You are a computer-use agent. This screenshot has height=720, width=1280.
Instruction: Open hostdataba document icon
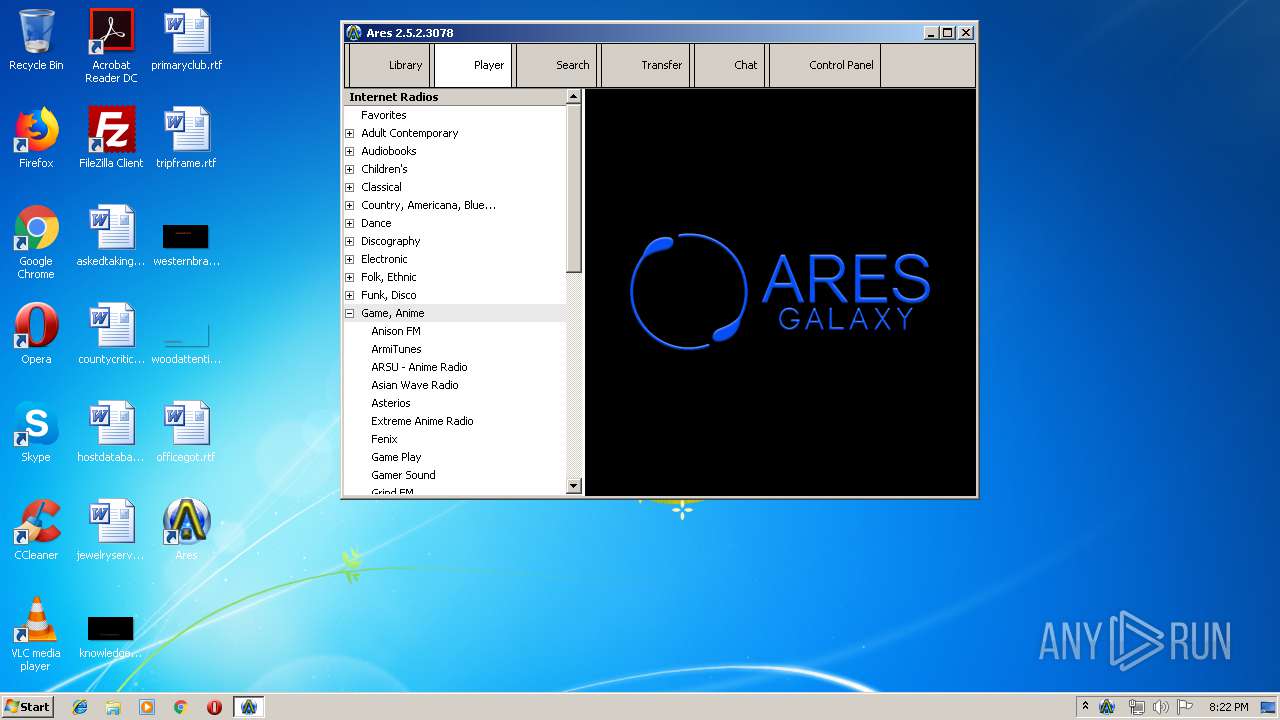pyautogui.click(x=111, y=432)
